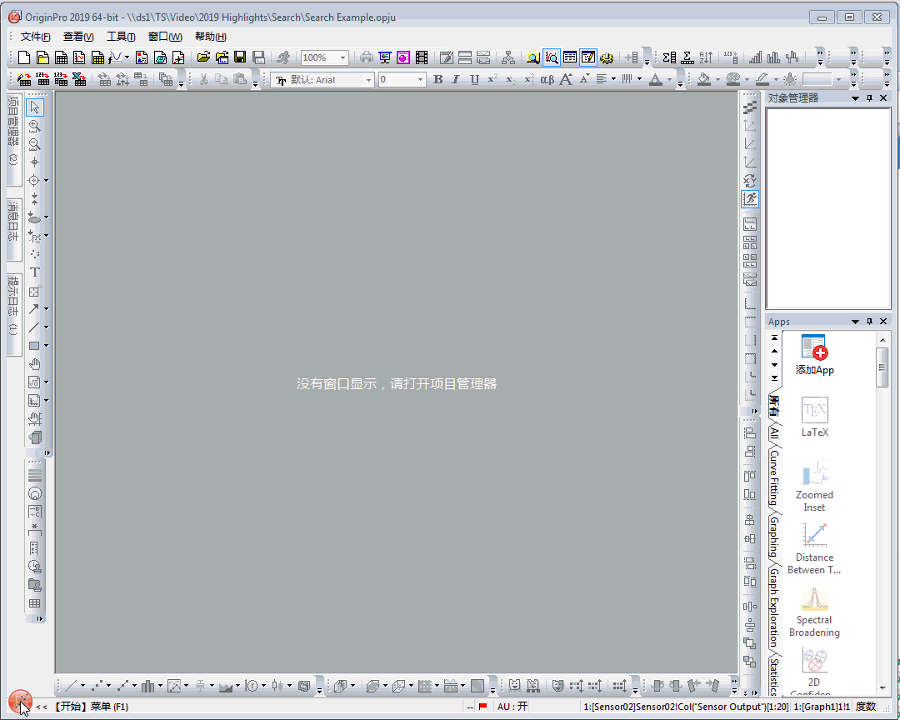This screenshot has height=720, width=900.
Task: Click the New Project icon
Action: tap(24, 58)
